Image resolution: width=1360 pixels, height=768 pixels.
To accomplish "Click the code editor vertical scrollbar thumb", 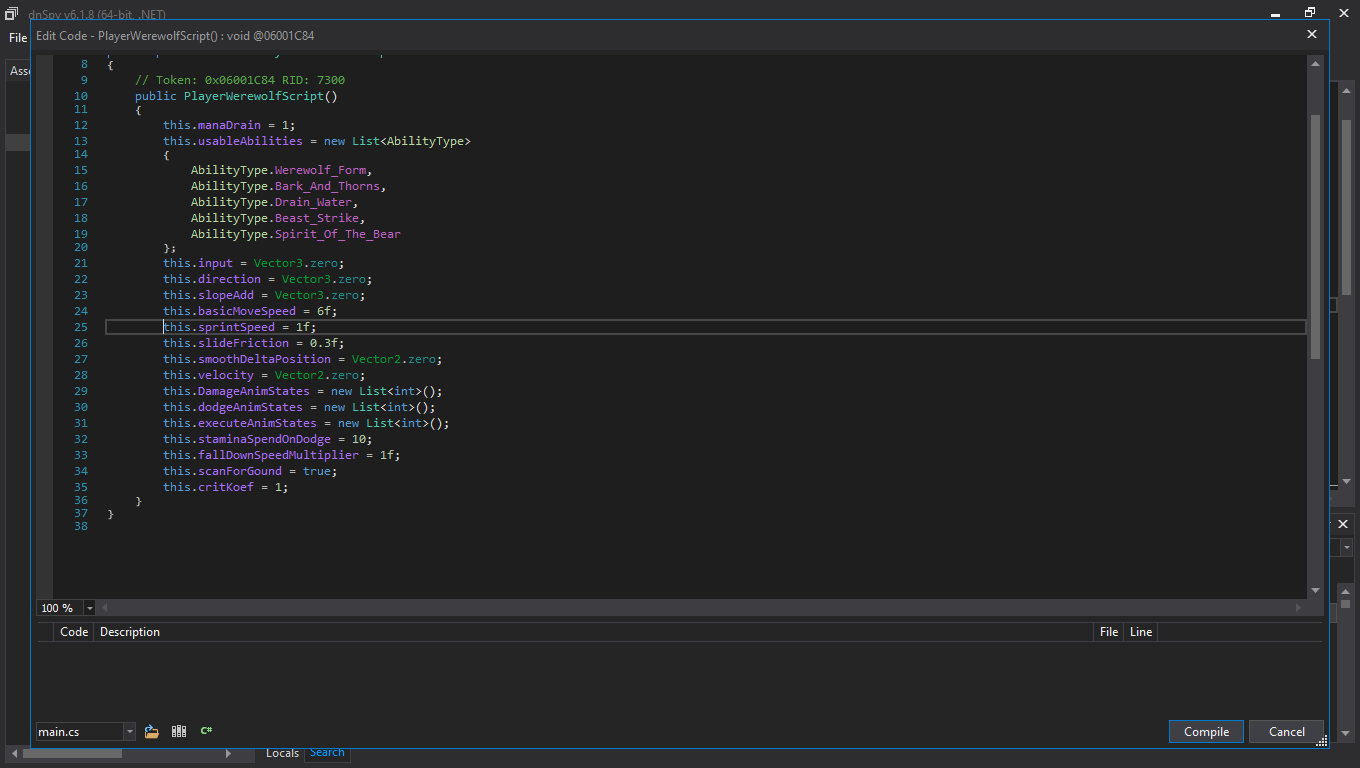I will [1315, 235].
